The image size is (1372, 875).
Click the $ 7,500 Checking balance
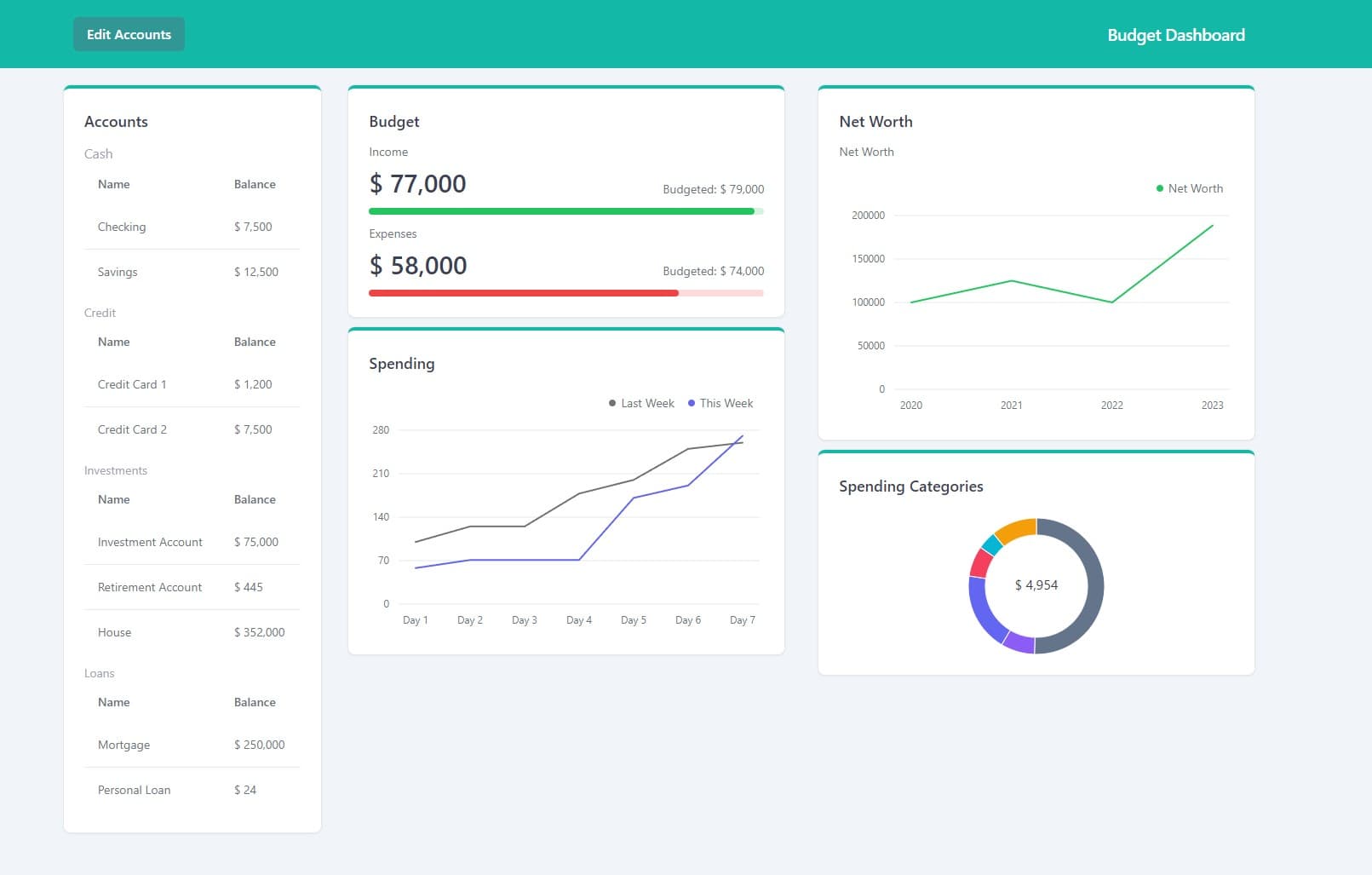pos(253,227)
